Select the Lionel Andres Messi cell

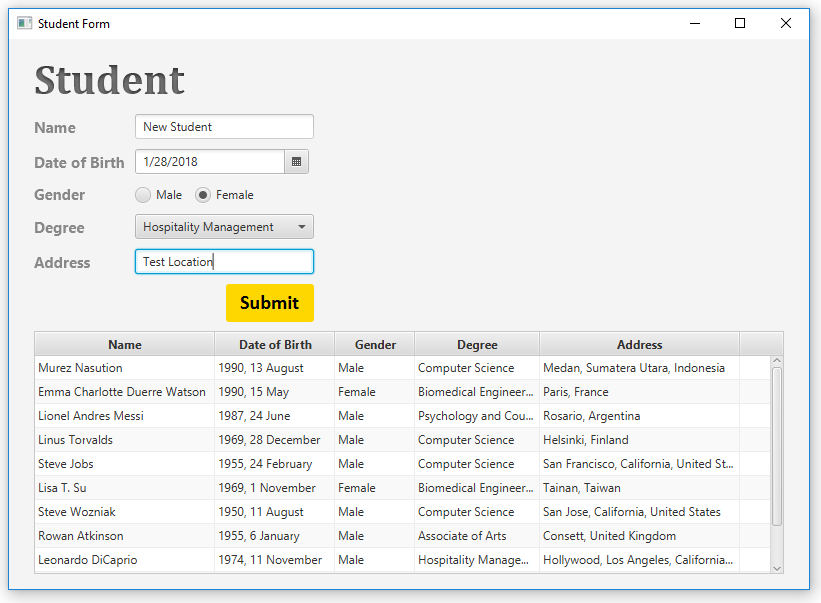click(x=125, y=416)
